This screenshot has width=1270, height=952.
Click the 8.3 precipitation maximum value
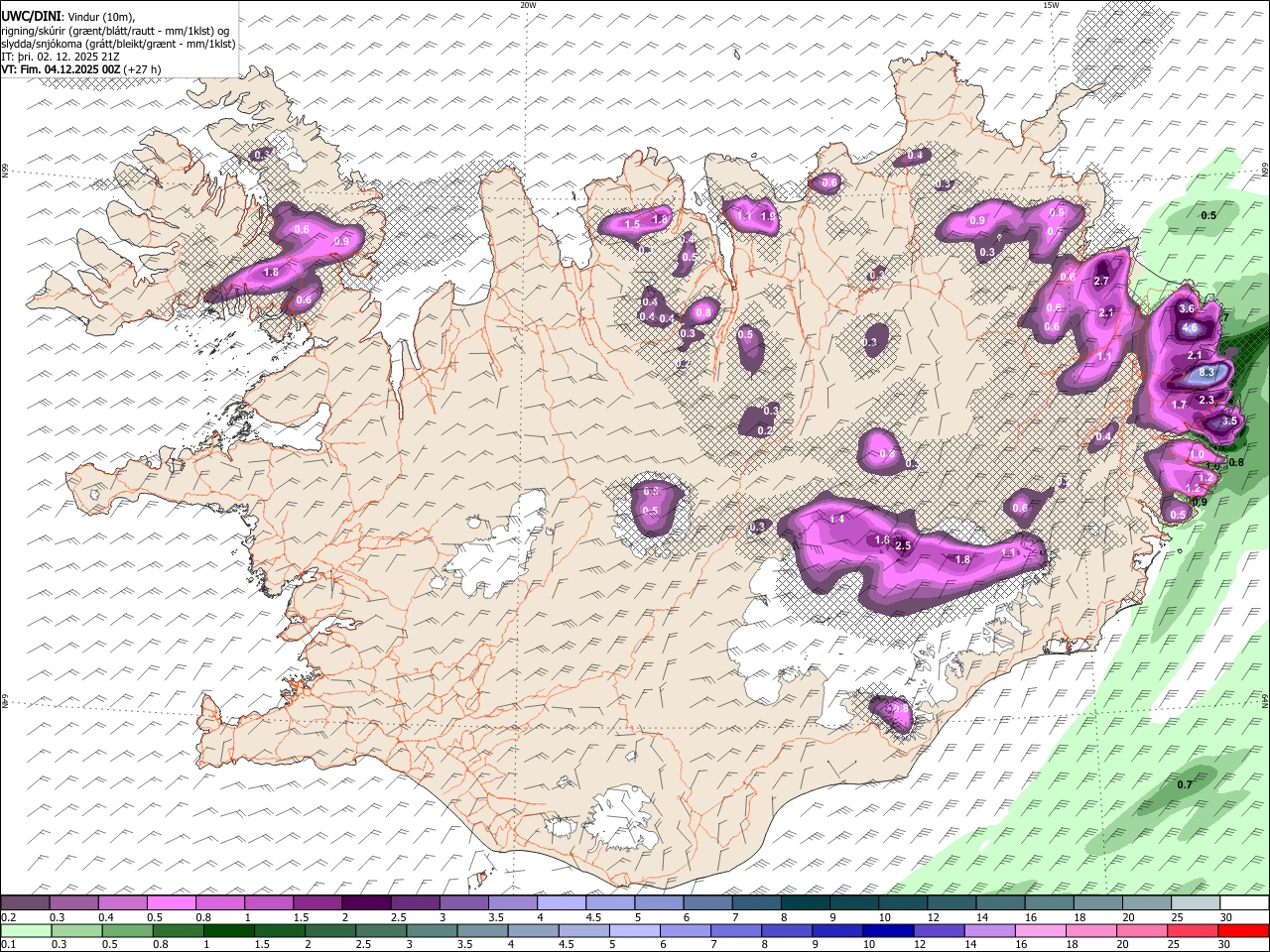tap(1206, 372)
